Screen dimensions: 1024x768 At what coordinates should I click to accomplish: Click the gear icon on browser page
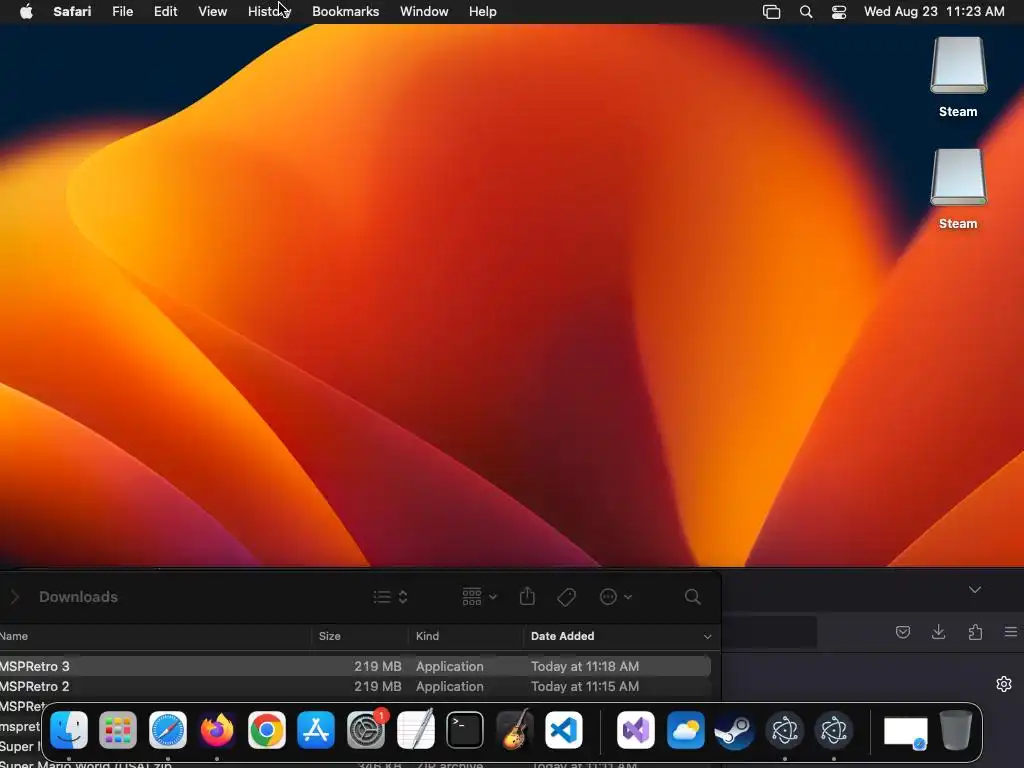pos(1004,684)
